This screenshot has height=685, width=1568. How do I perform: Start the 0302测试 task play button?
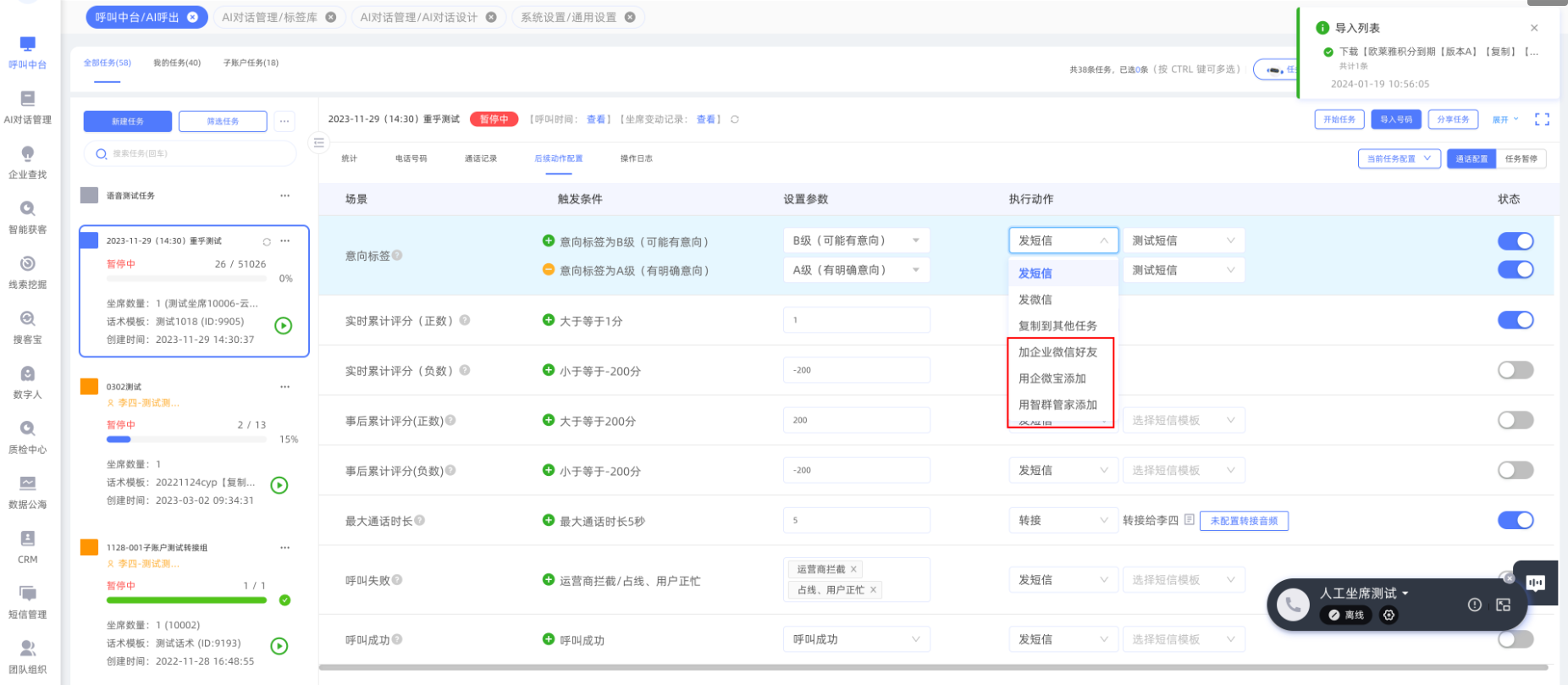(x=279, y=485)
